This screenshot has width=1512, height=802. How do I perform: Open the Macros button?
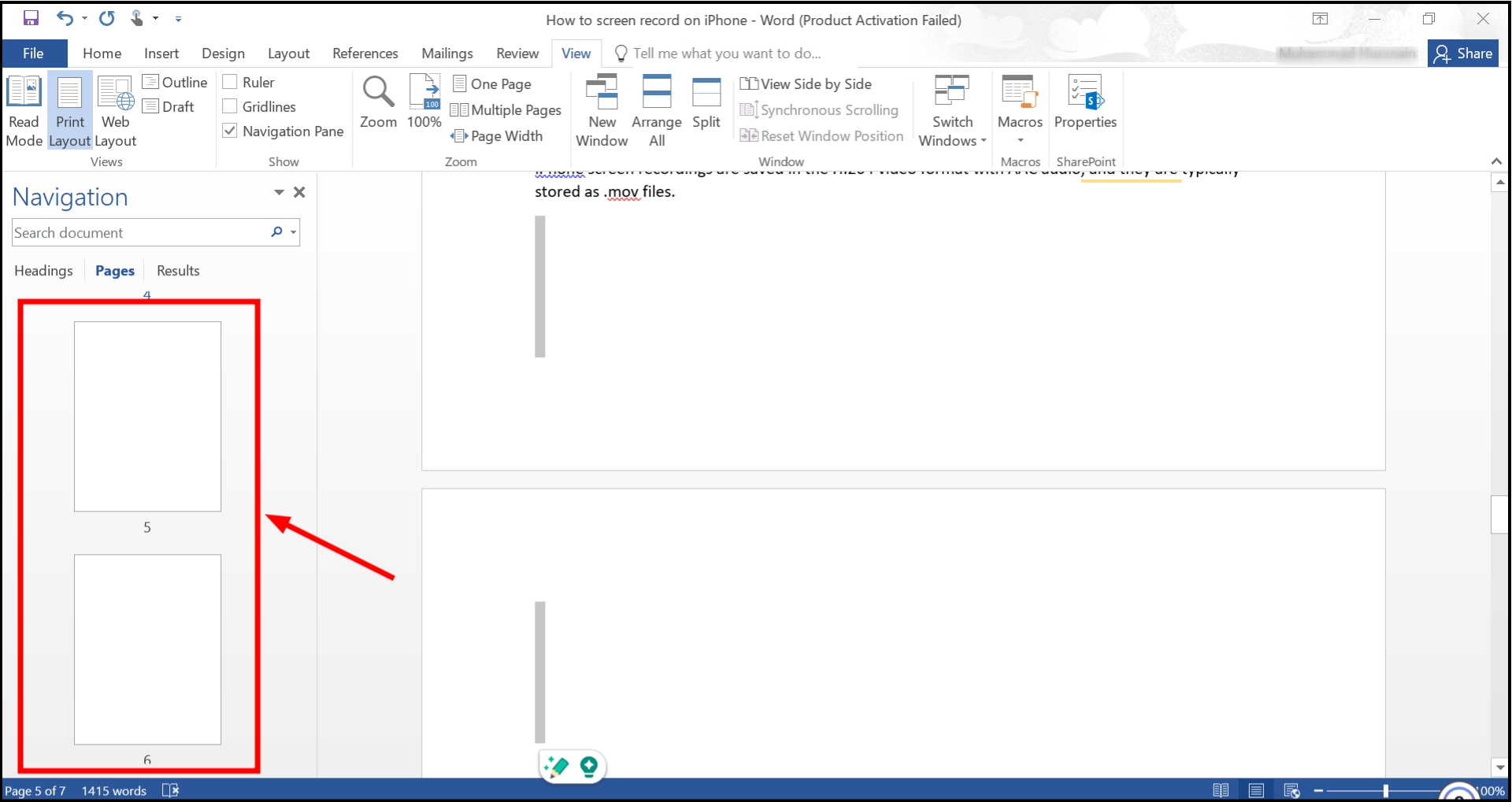point(1020,102)
